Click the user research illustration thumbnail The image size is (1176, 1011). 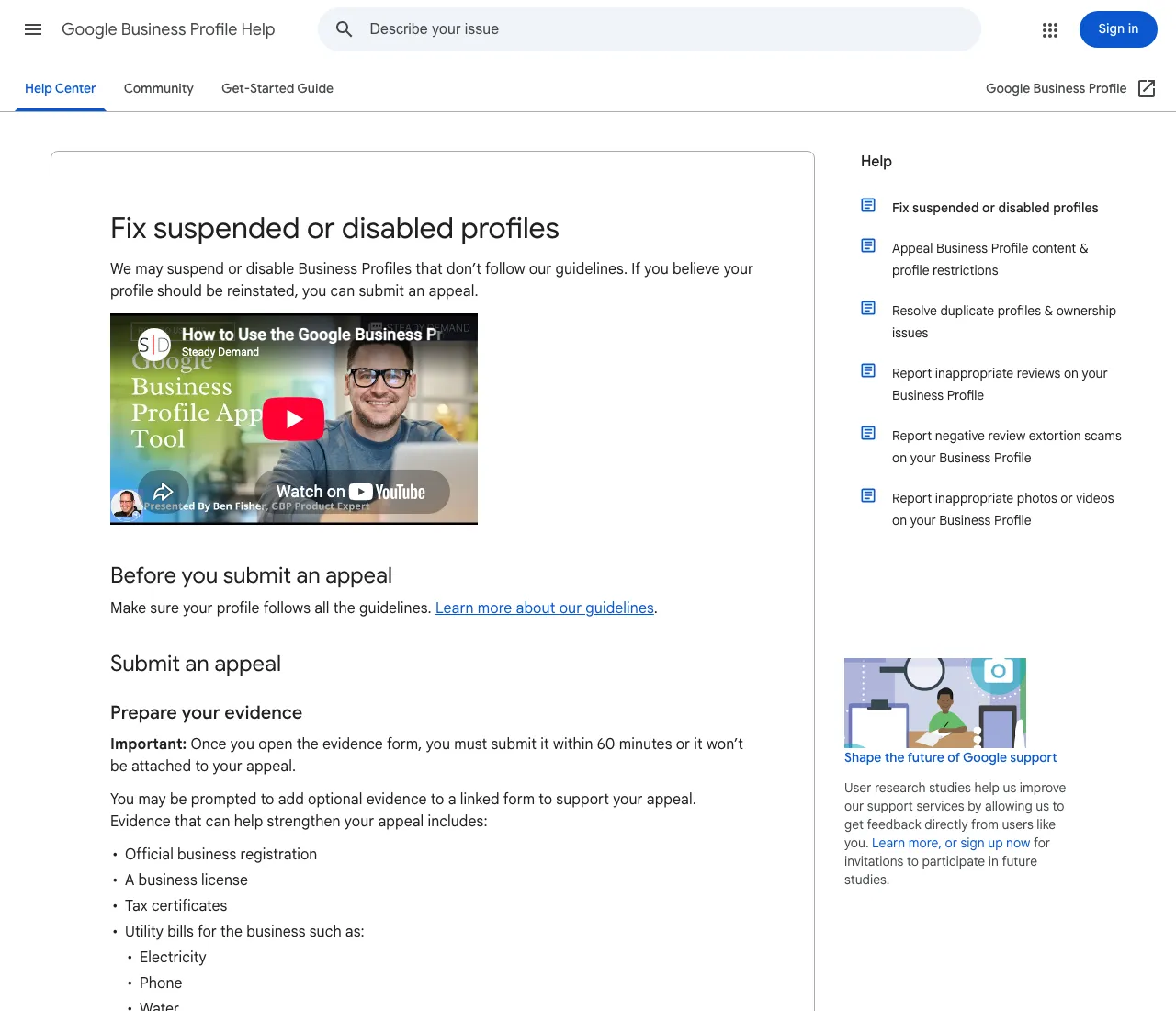(x=935, y=702)
